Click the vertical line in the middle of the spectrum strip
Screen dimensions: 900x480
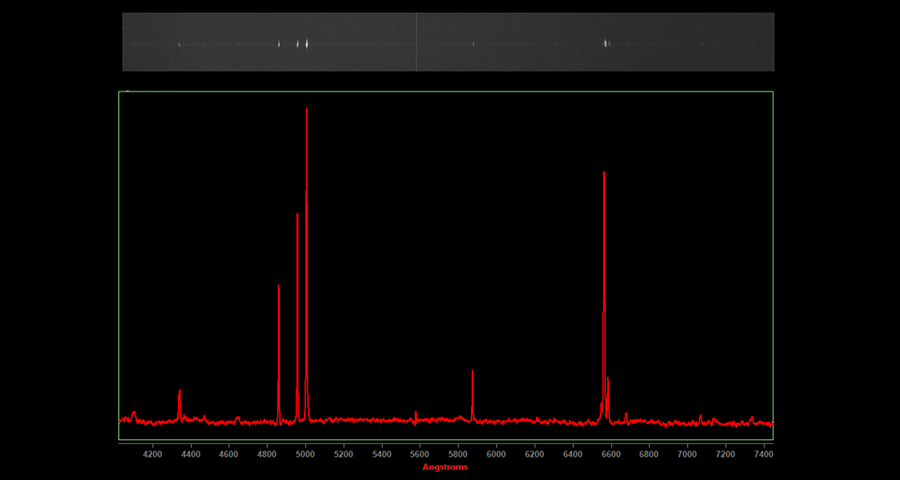click(x=416, y=42)
